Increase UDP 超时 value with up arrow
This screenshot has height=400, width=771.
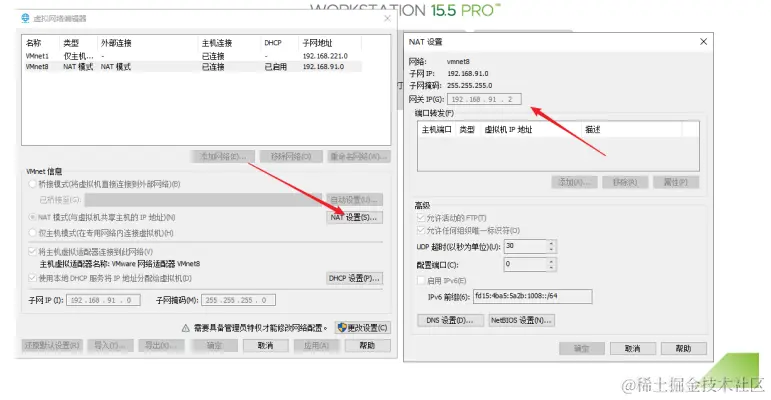(551, 243)
